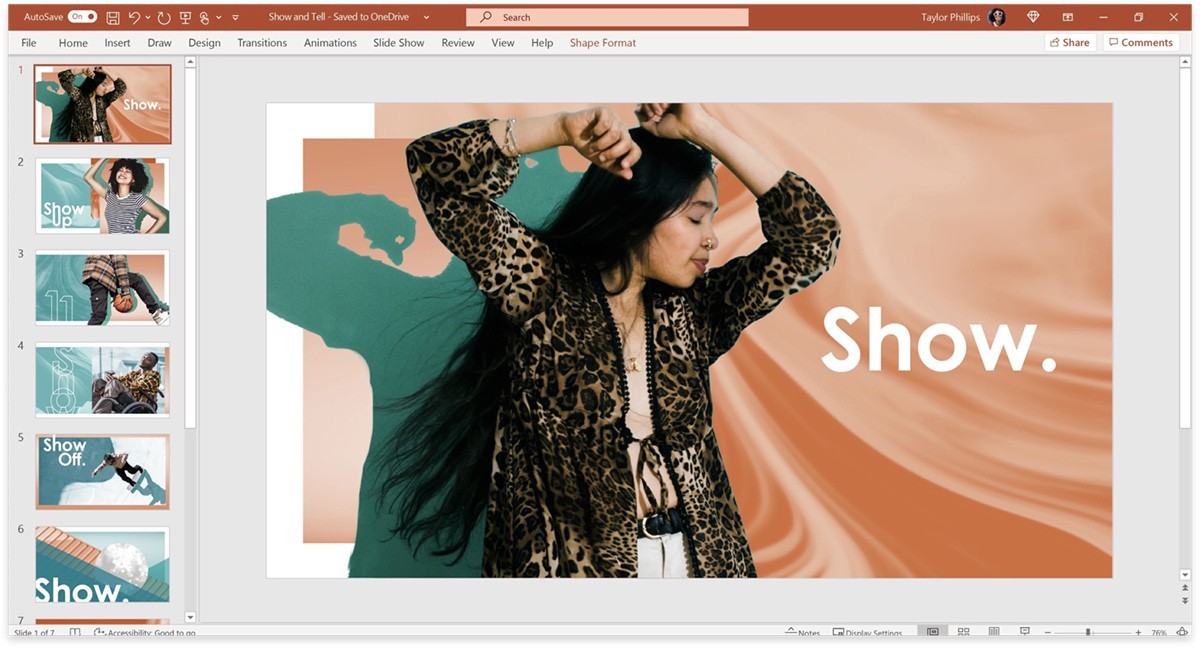
Task: Switch to Slide Sorter view icon
Action: (x=964, y=633)
